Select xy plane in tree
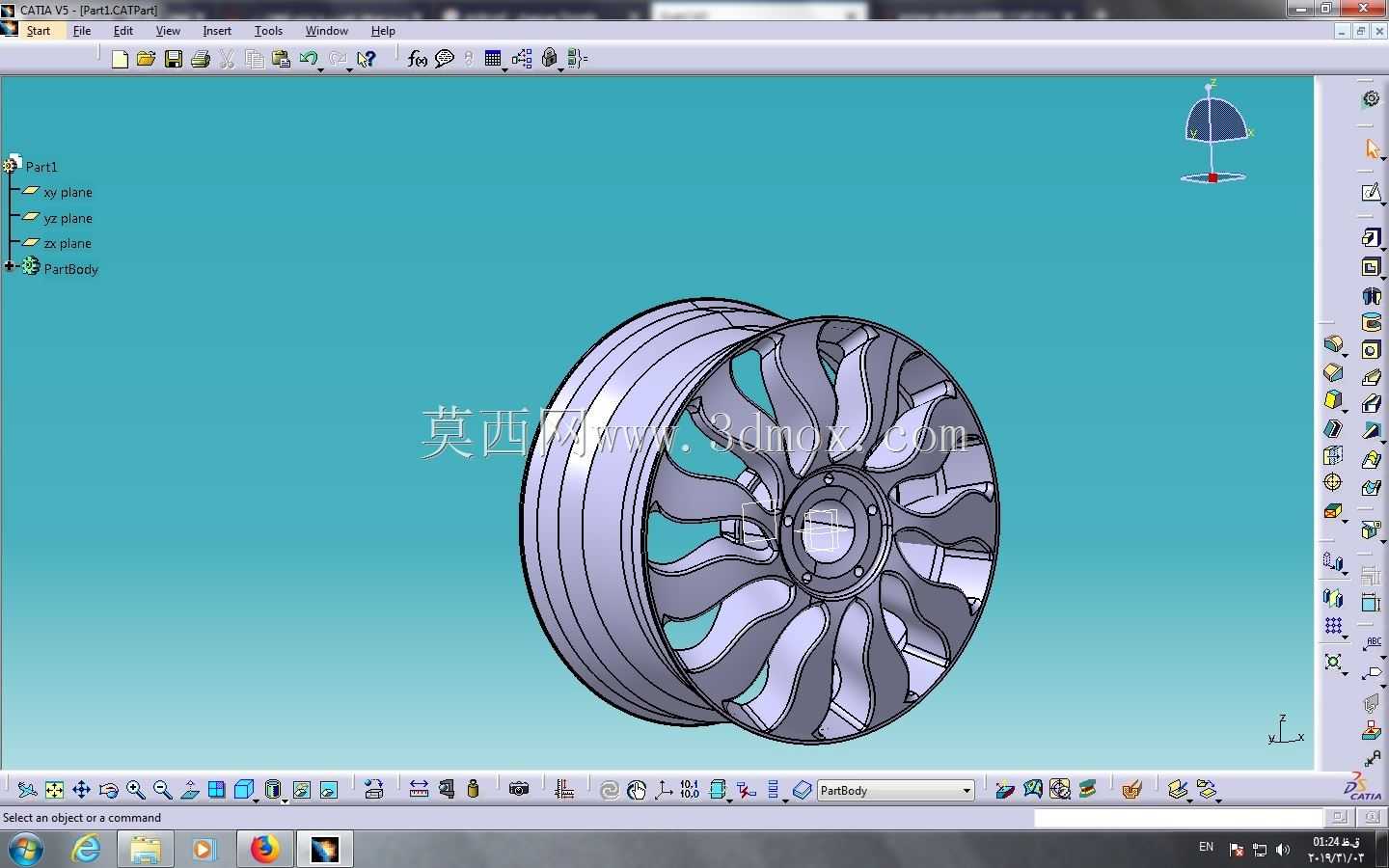The height and width of the screenshot is (868, 1389). click(68, 192)
